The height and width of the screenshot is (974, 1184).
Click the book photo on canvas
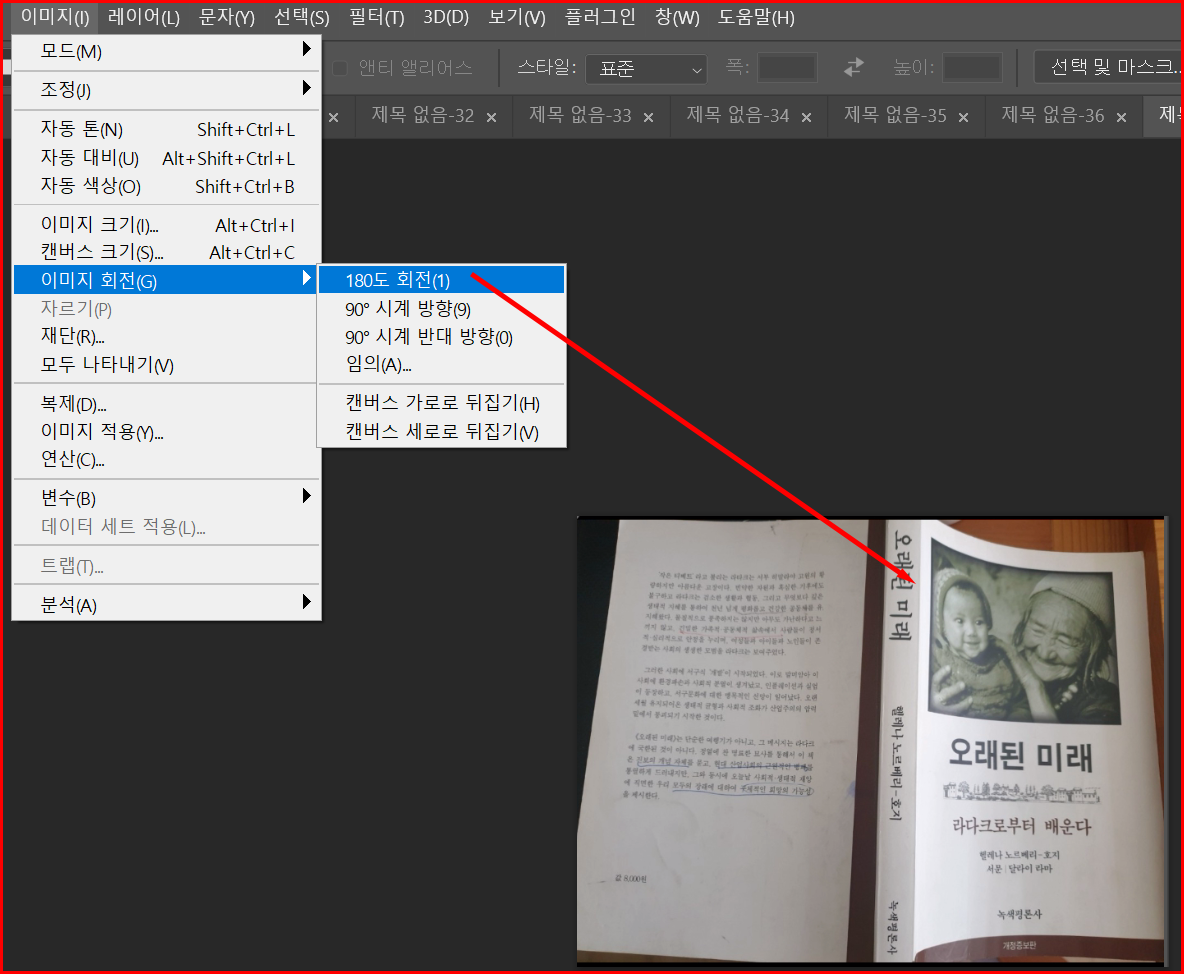point(871,741)
